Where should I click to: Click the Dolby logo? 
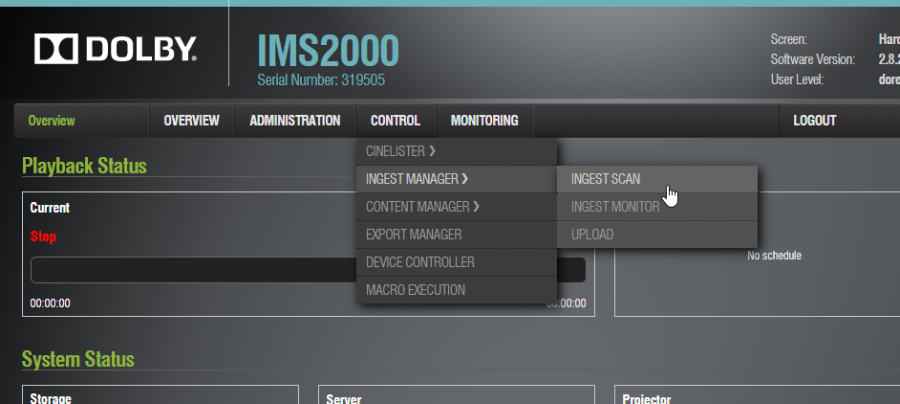click(x=115, y=50)
